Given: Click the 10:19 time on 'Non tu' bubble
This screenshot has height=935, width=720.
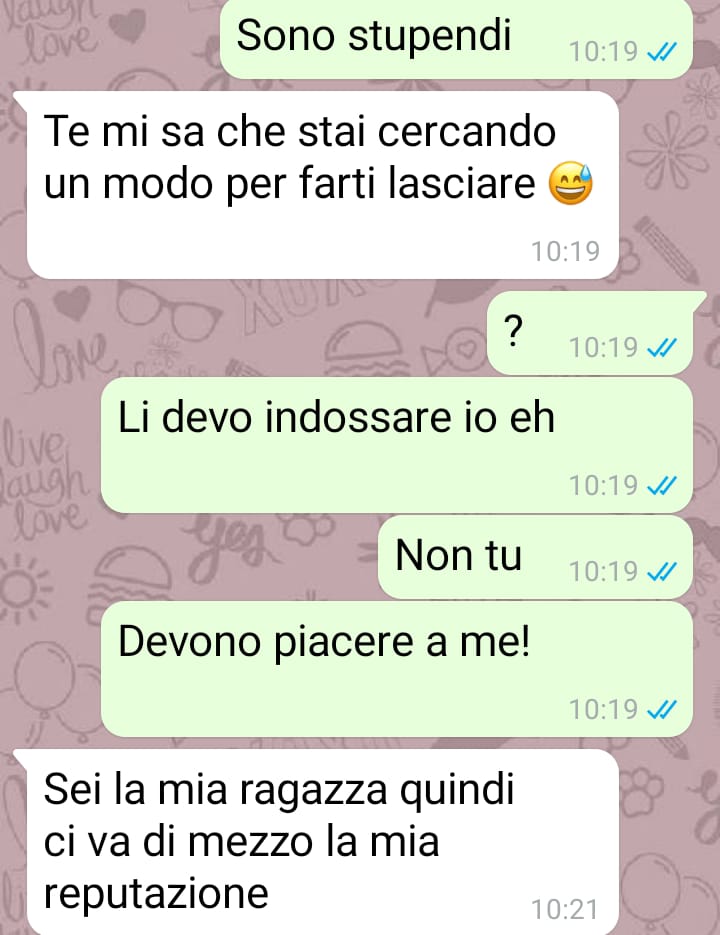Looking at the screenshot, I should pos(604,571).
